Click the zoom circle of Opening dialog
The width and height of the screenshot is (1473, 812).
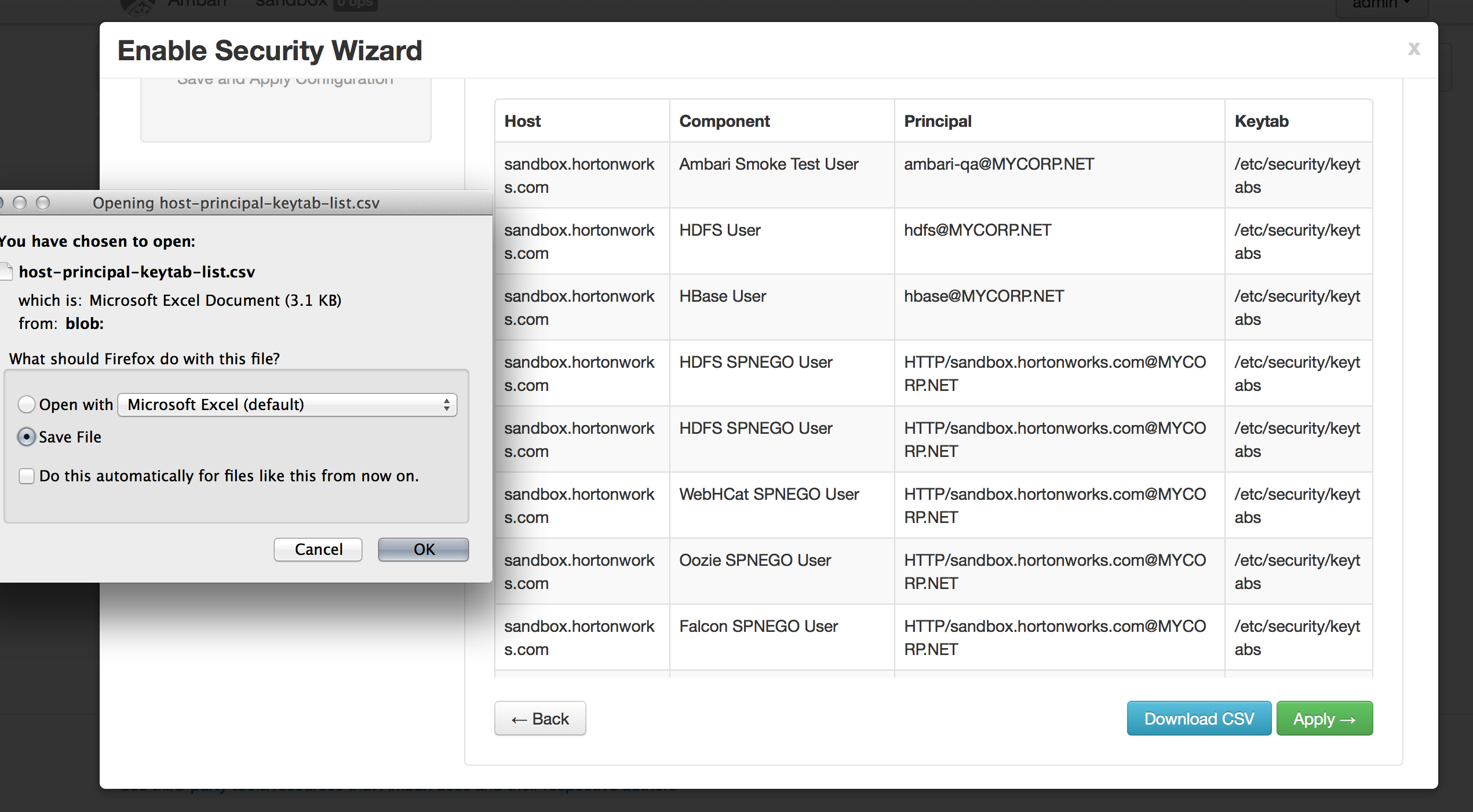pos(43,203)
